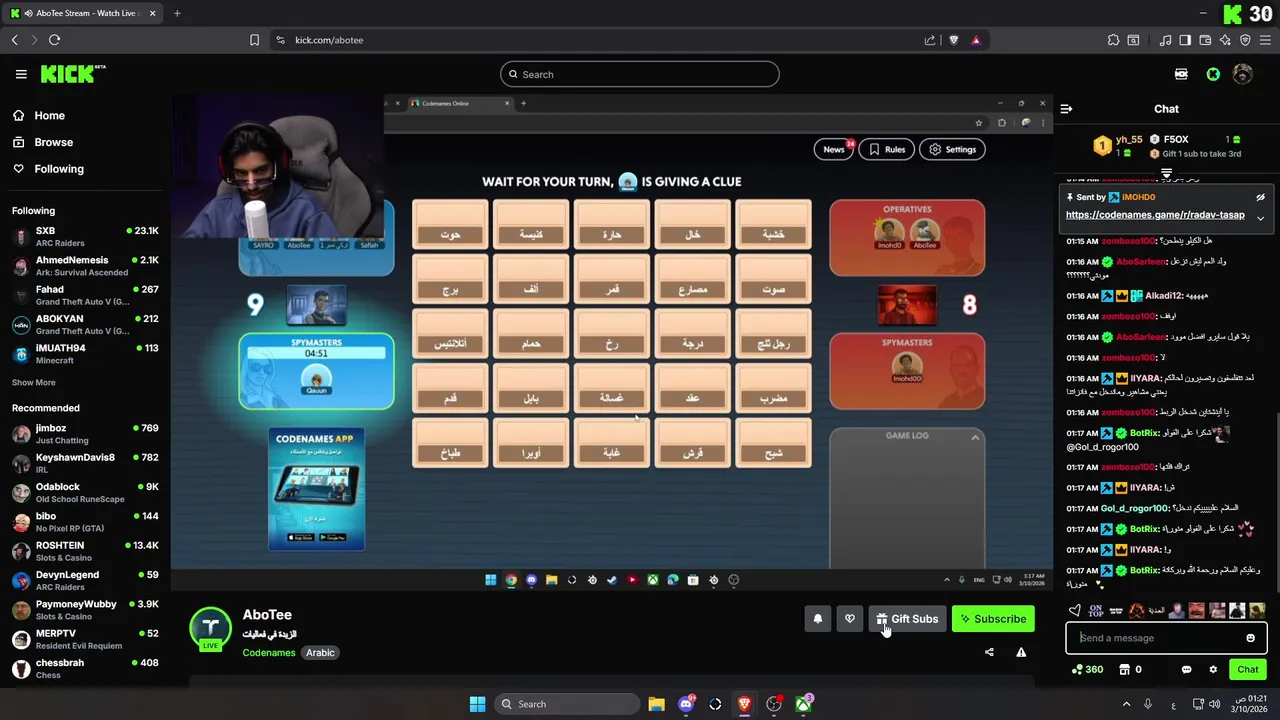Open the New Tab plus button
The height and width of the screenshot is (720, 1280).
(x=177, y=13)
